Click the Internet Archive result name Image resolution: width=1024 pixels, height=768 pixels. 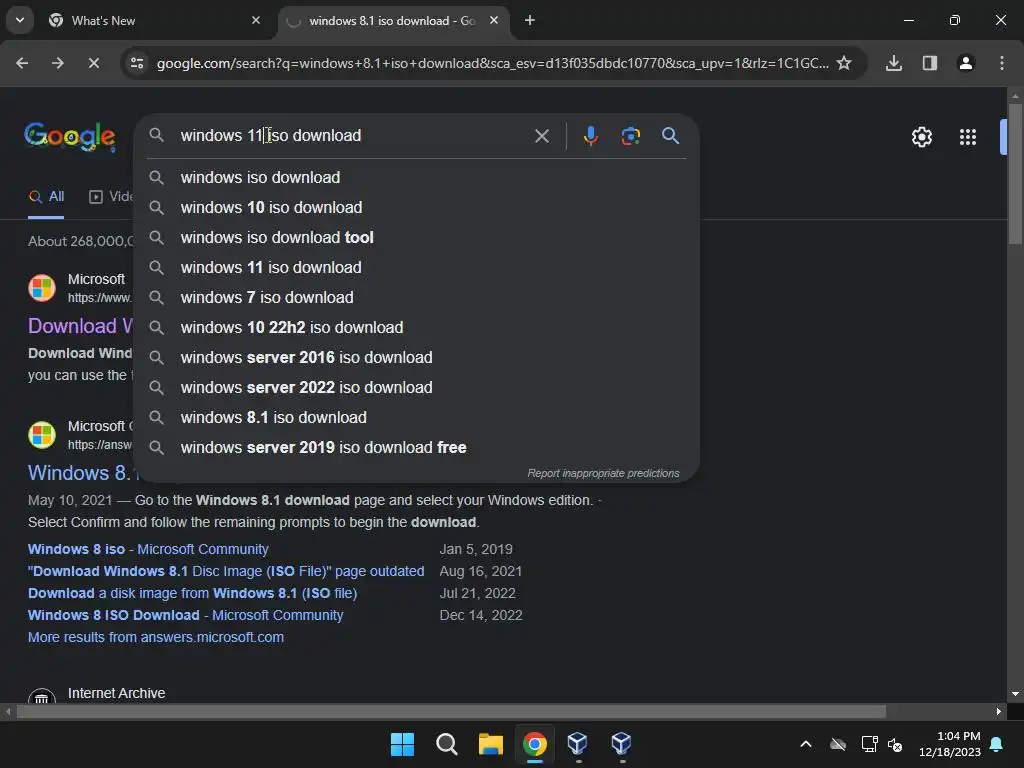[116, 693]
